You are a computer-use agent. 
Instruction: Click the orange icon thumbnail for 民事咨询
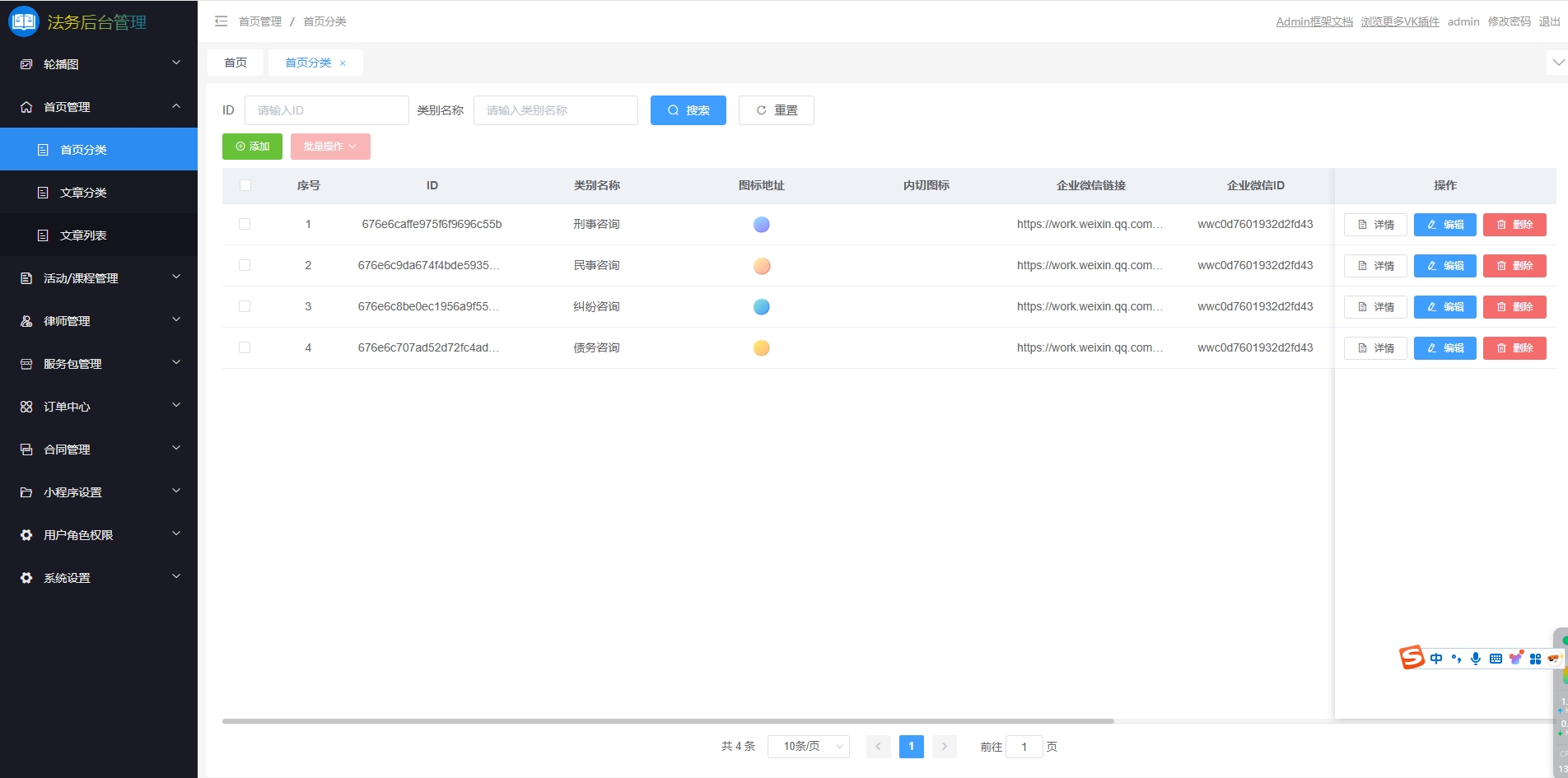click(762, 265)
